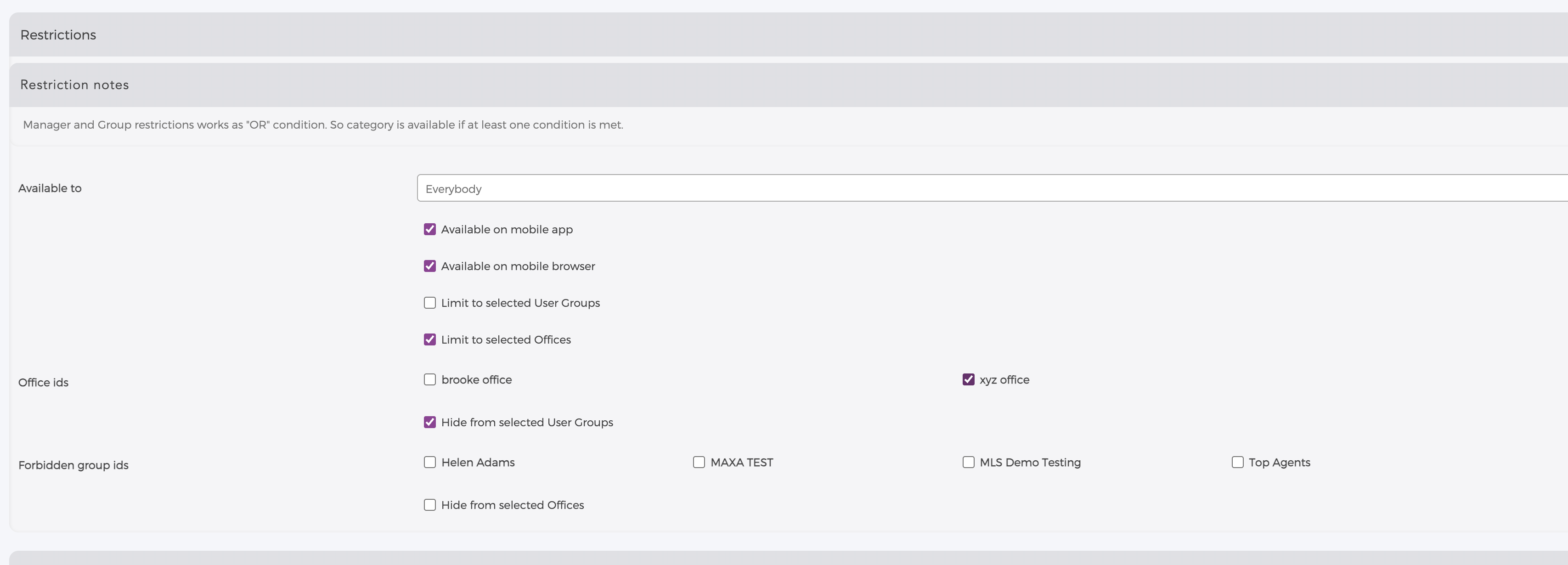Screen dimensions: 1568x565
Task: Enable Hide from selected Offices
Action: [x=430, y=505]
